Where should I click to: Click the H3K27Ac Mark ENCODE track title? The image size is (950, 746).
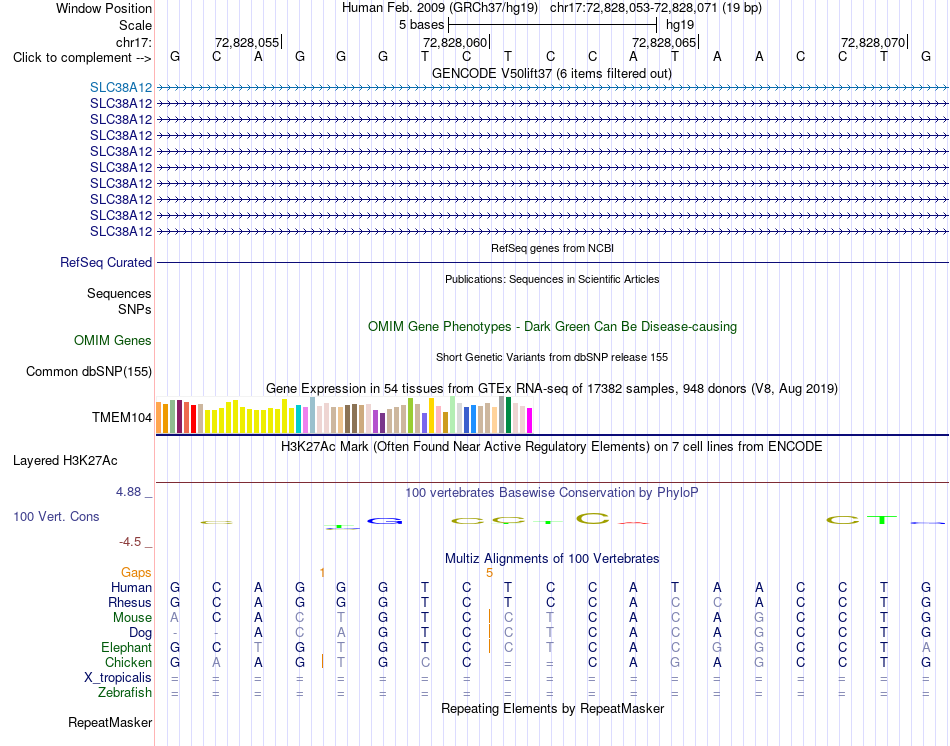click(552, 447)
